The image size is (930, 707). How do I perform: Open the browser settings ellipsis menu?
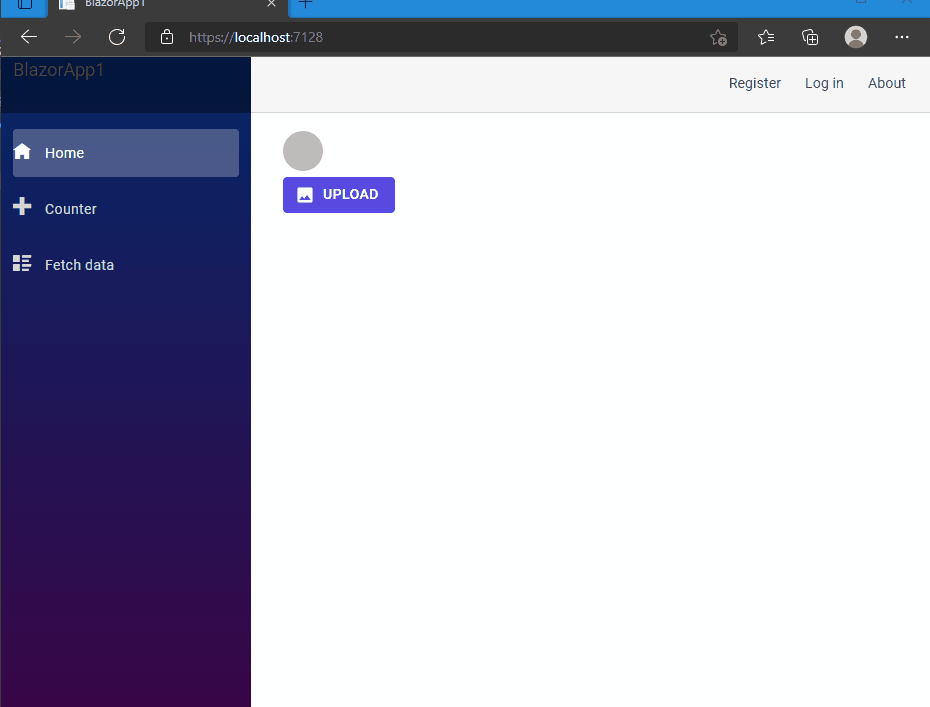tap(901, 37)
